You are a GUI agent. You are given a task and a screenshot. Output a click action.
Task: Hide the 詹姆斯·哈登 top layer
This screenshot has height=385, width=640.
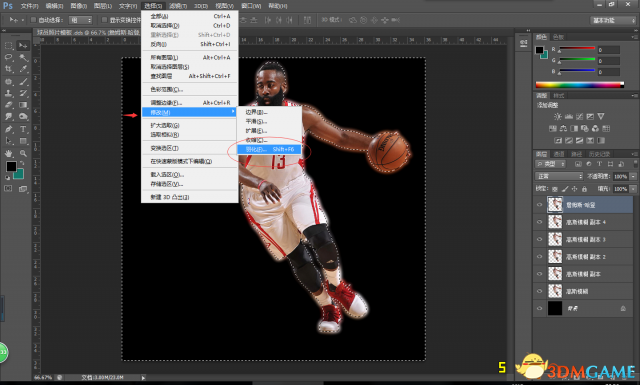[540, 205]
